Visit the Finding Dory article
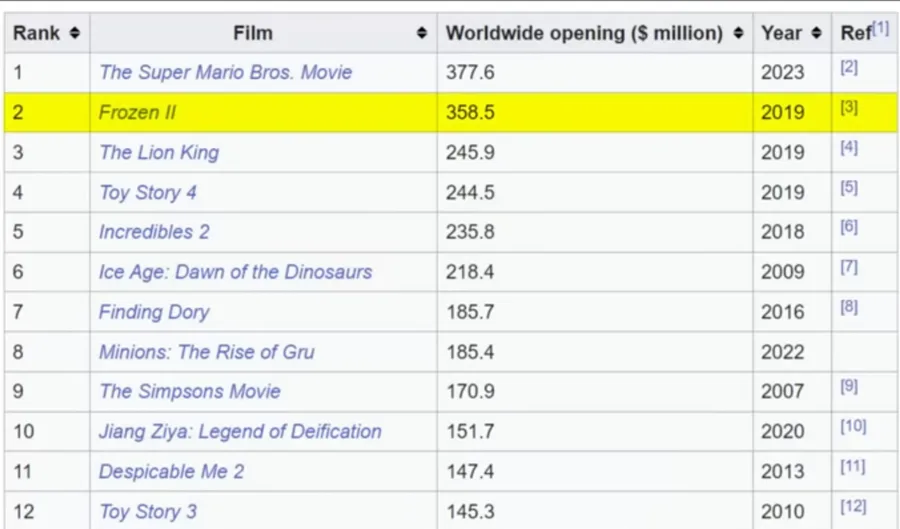The image size is (900, 529). point(154,312)
